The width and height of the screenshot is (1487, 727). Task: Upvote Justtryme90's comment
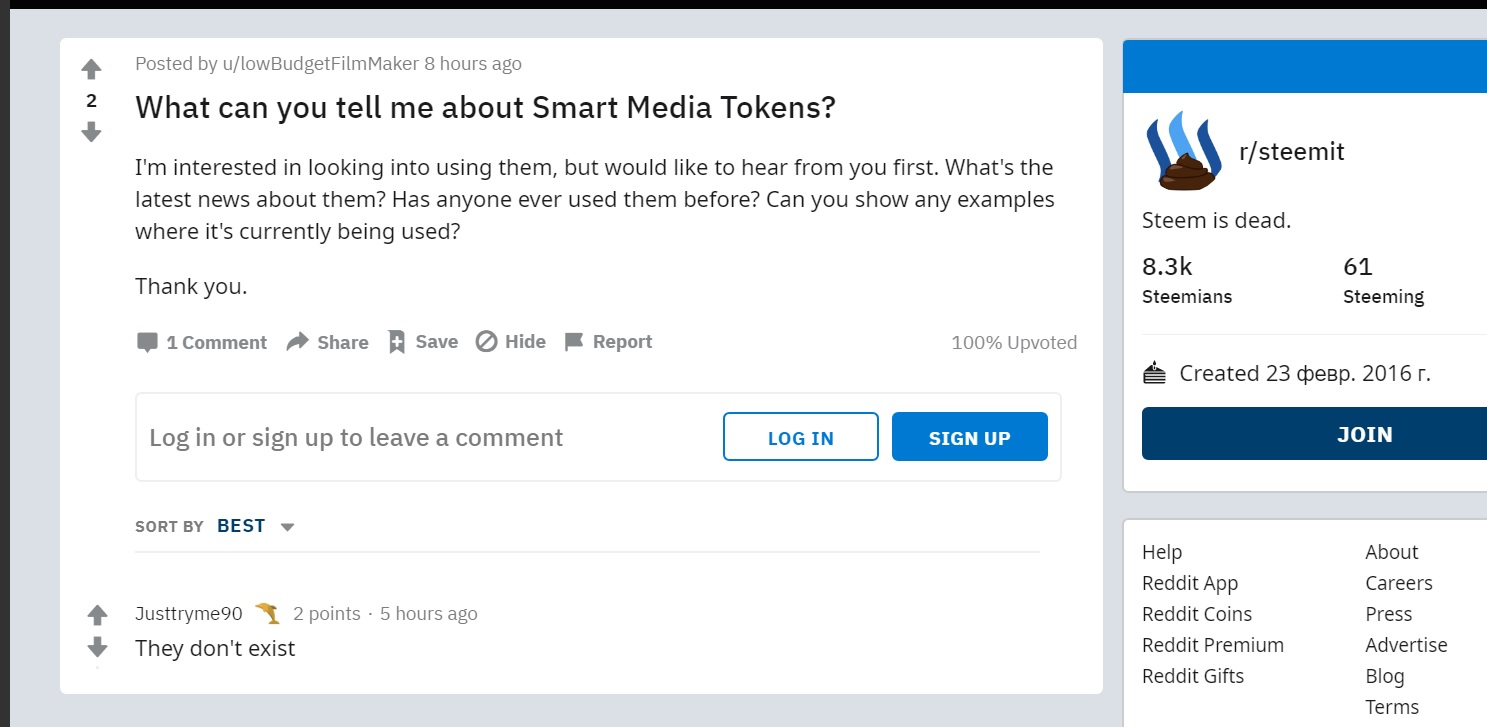[97, 614]
